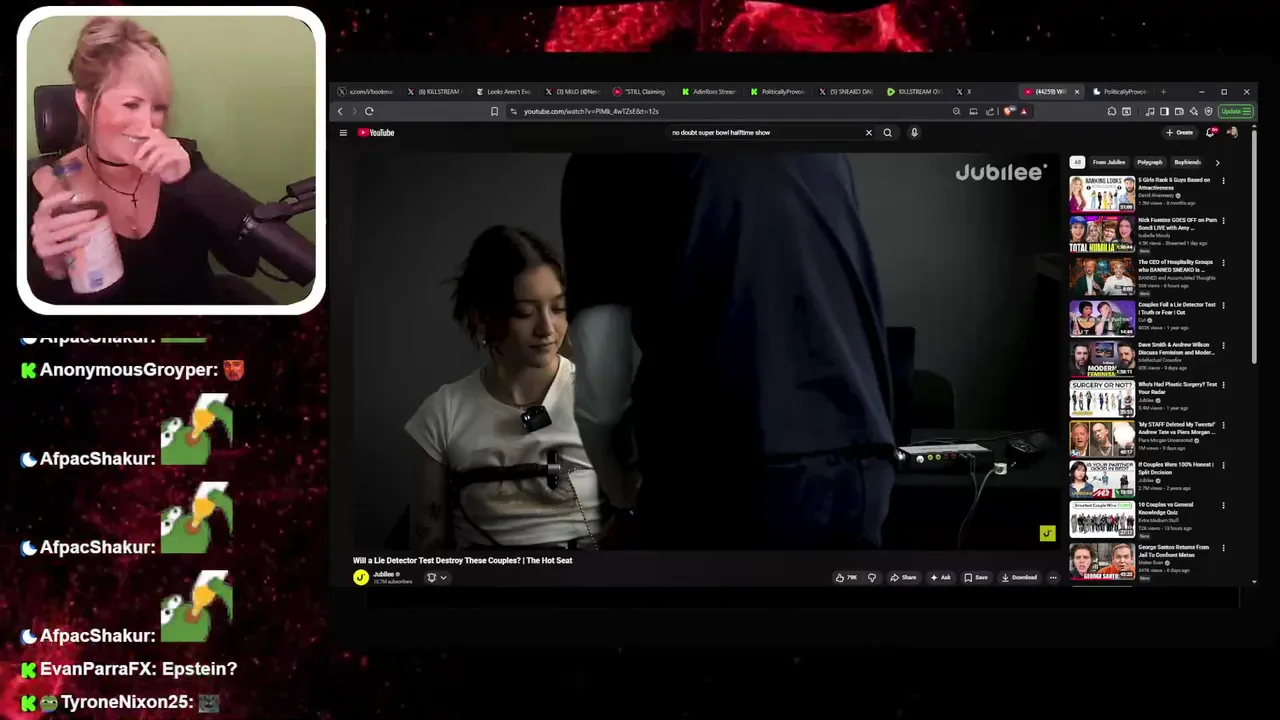Reload the page with the refresh icon
This screenshot has width=1280, height=720.
[x=369, y=111]
